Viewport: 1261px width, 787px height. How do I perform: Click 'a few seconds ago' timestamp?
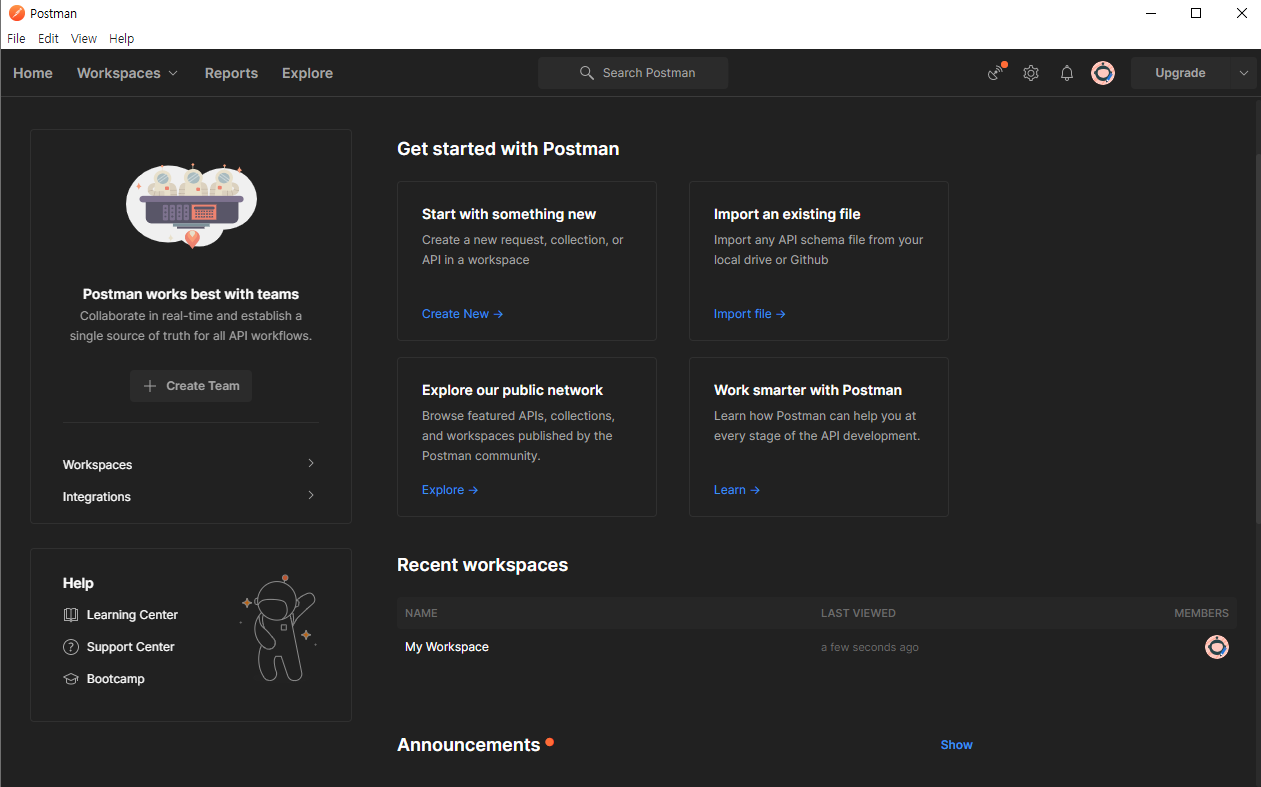point(870,647)
